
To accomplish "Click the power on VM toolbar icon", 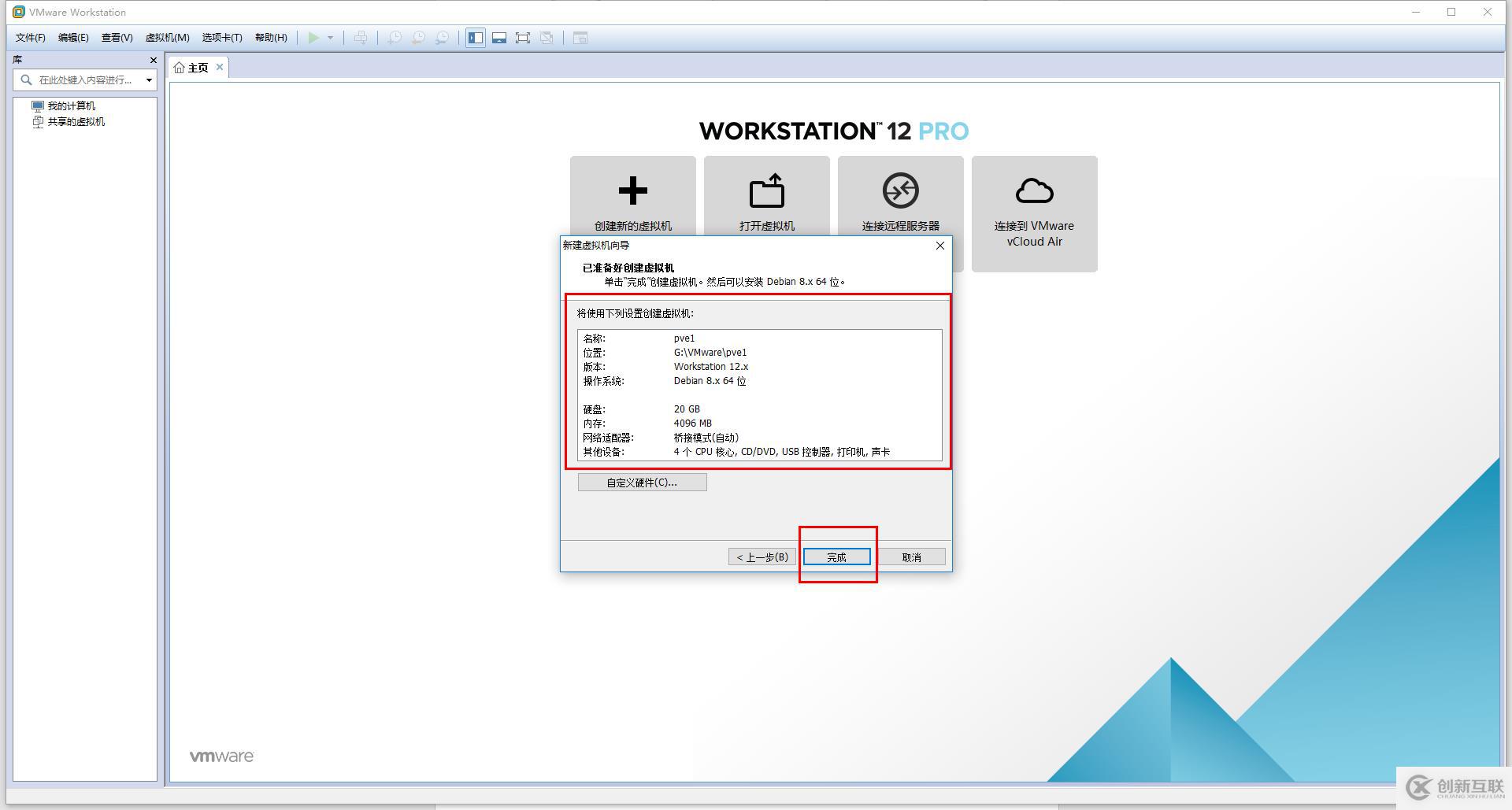I will (x=313, y=37).
